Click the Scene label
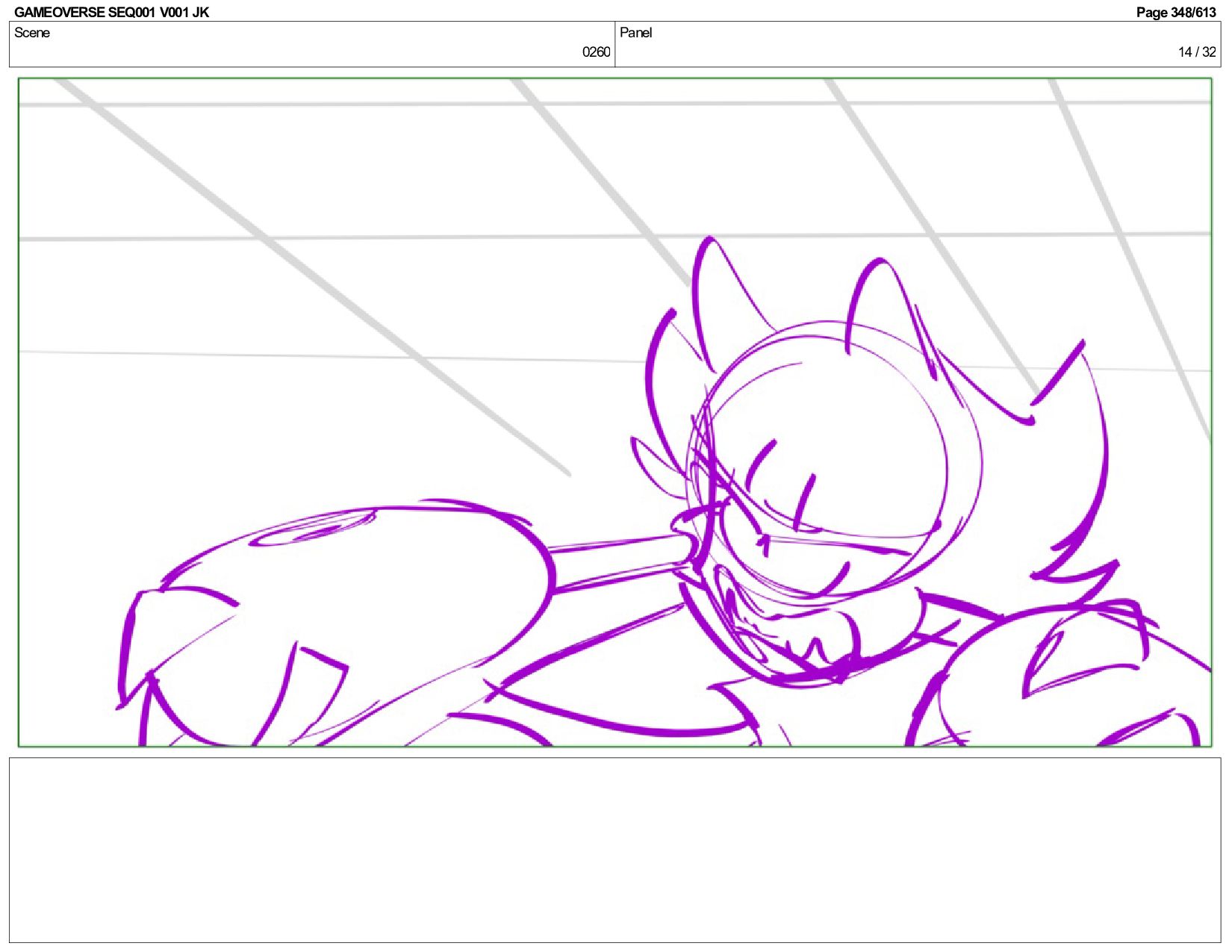This screenshot has height=952, width=1232. click(x=32, y=33)
